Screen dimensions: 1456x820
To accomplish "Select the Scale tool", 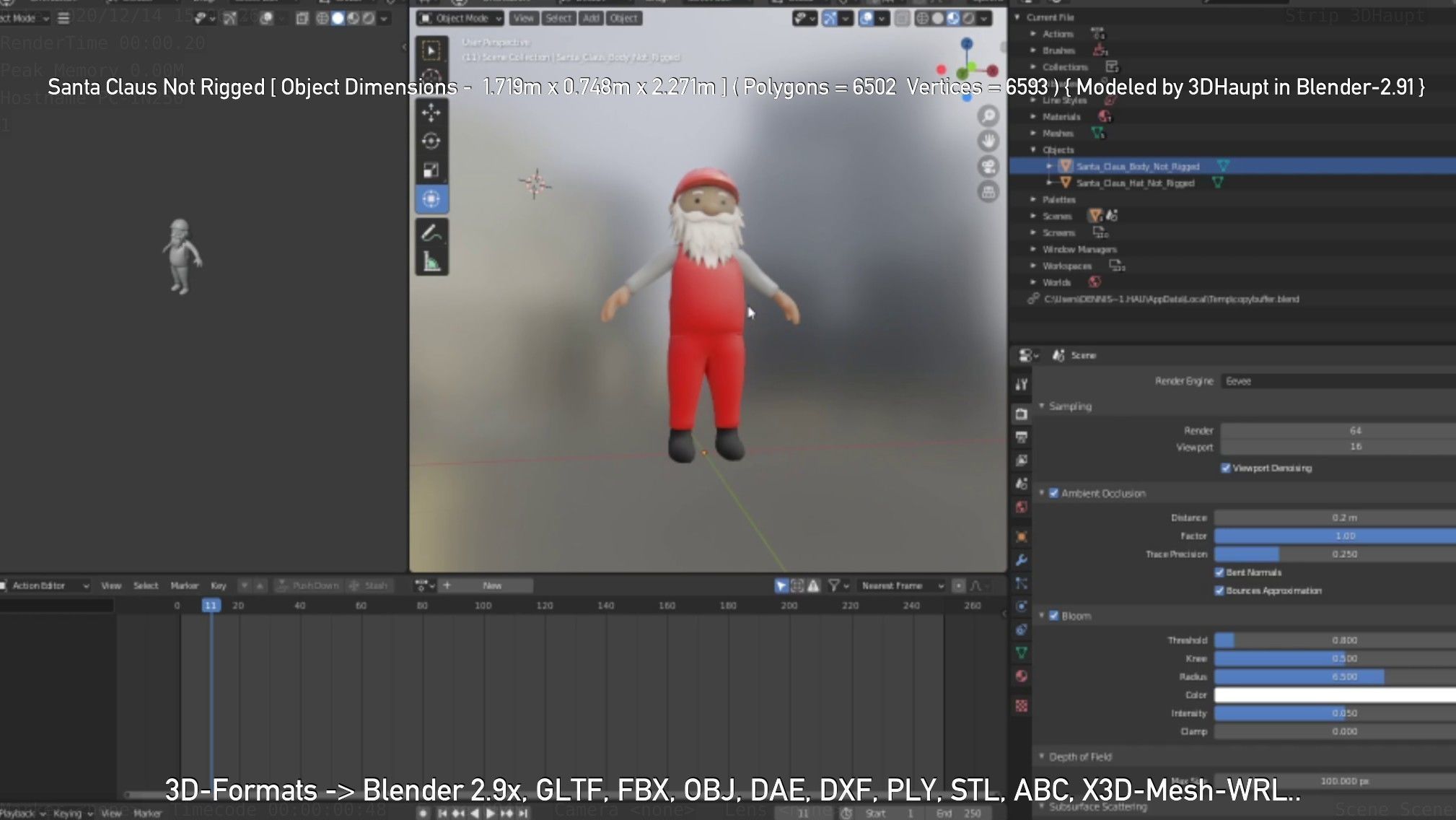I will [431, 170].
